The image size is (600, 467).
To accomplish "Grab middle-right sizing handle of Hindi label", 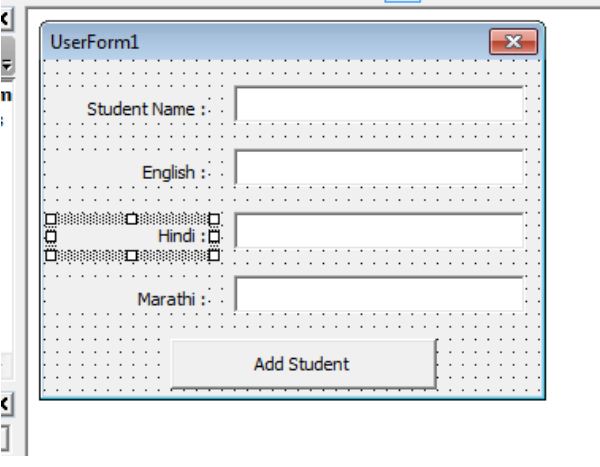I will click(x=213, y=236).
